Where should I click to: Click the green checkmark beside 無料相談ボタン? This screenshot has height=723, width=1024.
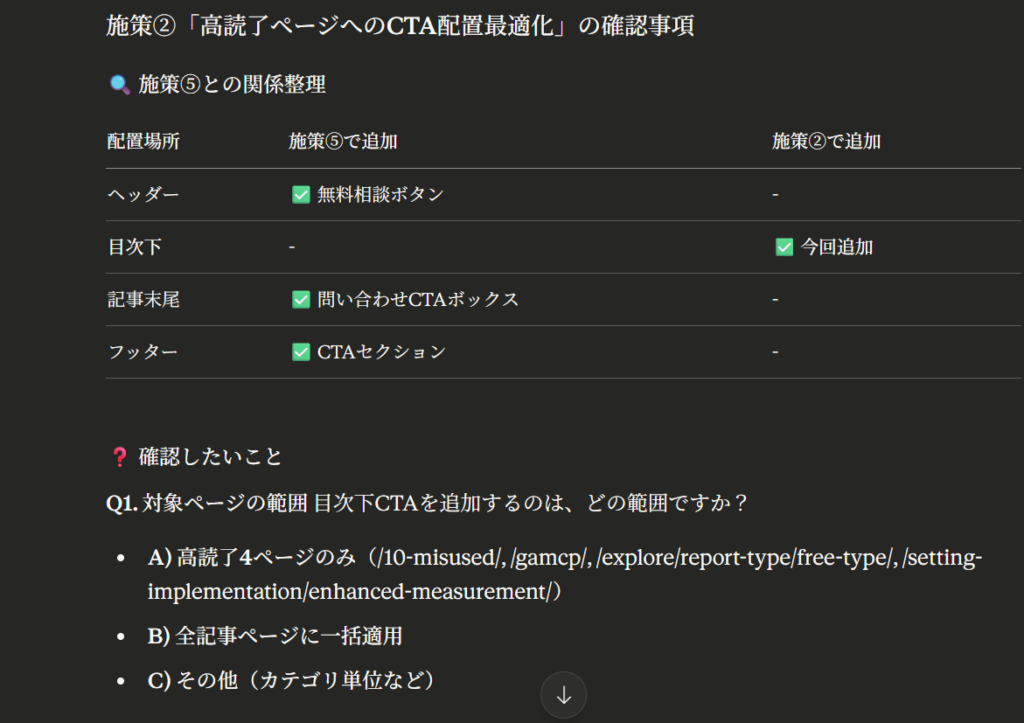(300, 195)
